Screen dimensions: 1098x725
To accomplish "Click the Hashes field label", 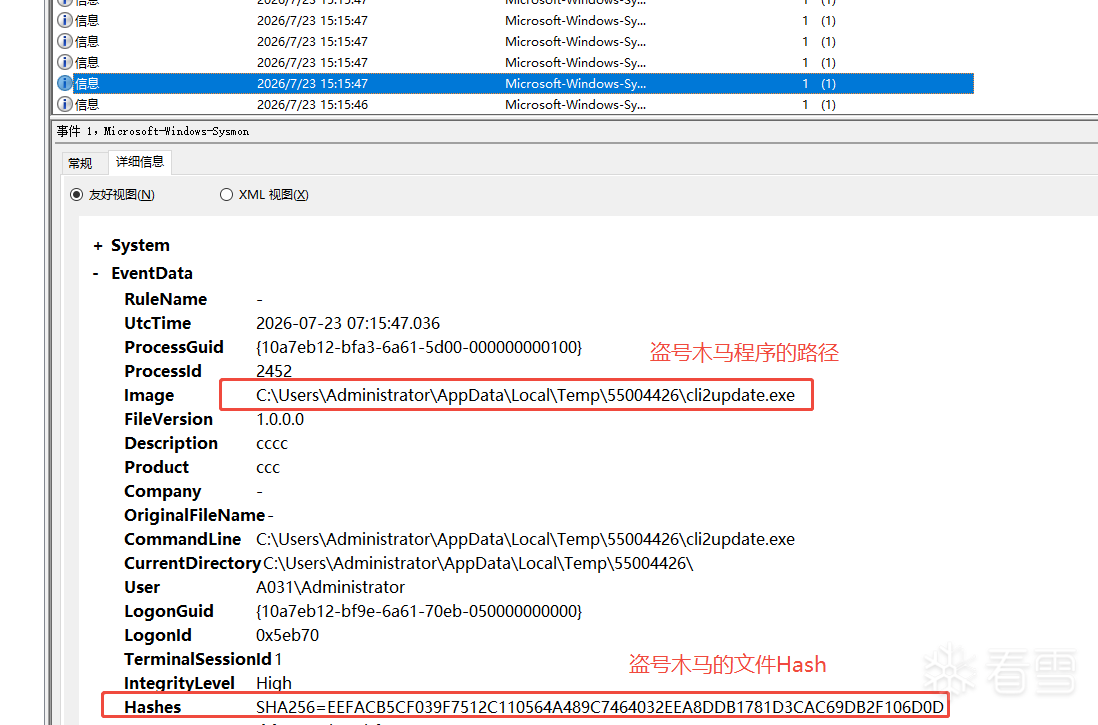I will click(x=153, y=707).
